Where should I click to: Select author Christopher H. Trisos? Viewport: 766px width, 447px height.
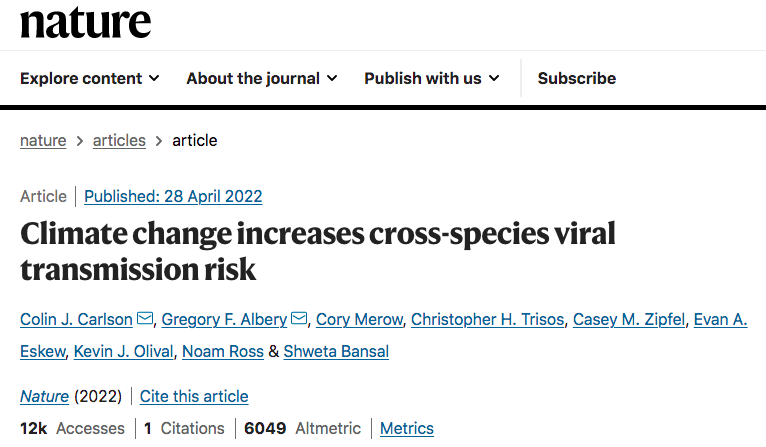pos(489,319)
